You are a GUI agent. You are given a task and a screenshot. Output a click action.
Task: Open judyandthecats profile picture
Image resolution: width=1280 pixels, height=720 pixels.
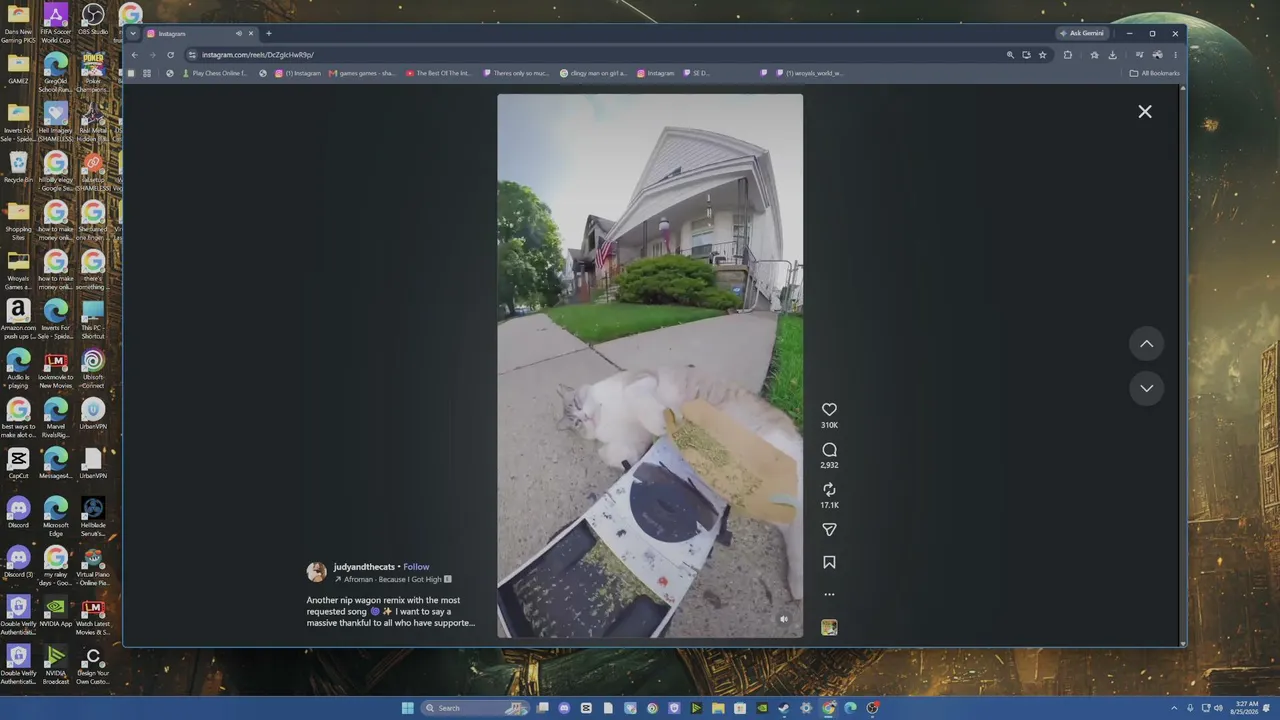tap(317, 572)
